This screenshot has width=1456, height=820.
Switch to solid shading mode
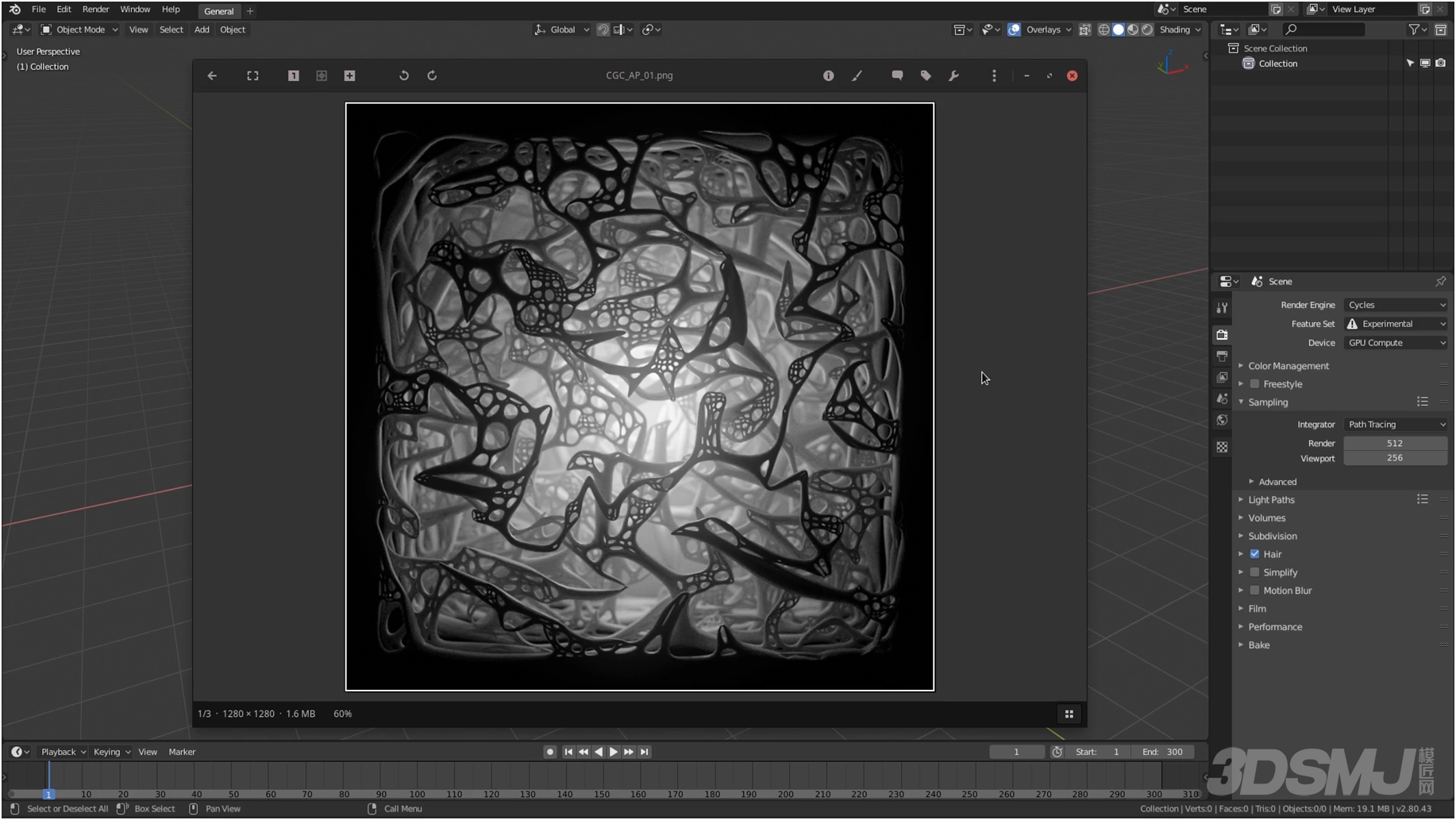[x=1119, y=30]
